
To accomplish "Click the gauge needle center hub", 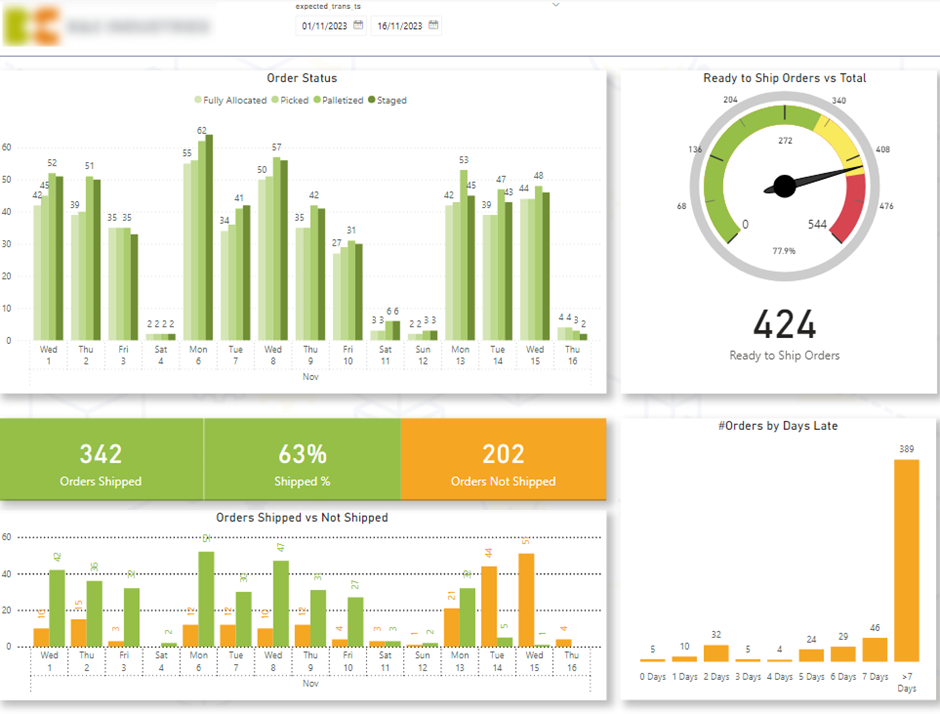I will pos(785,185).
